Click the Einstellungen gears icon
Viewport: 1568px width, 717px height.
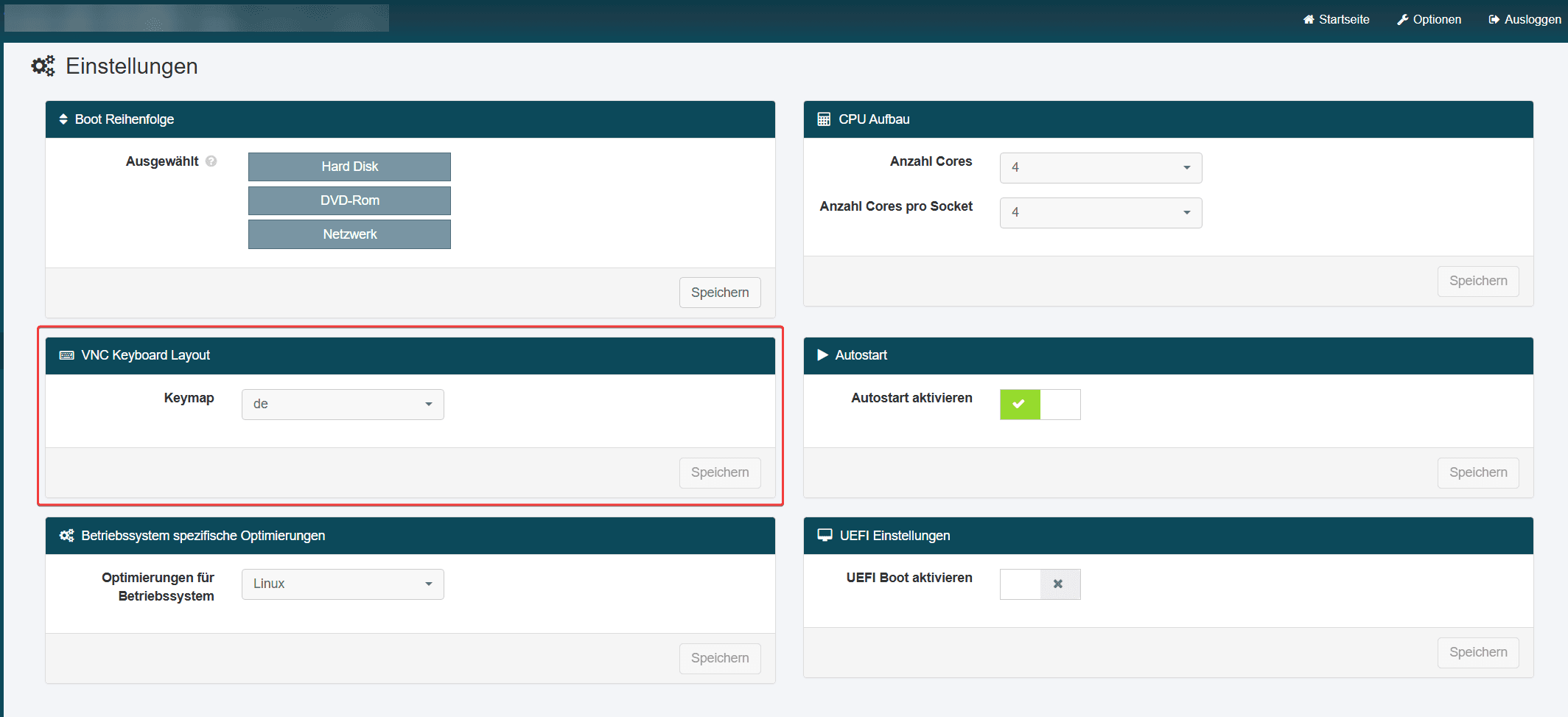click(x=43, y=66)
